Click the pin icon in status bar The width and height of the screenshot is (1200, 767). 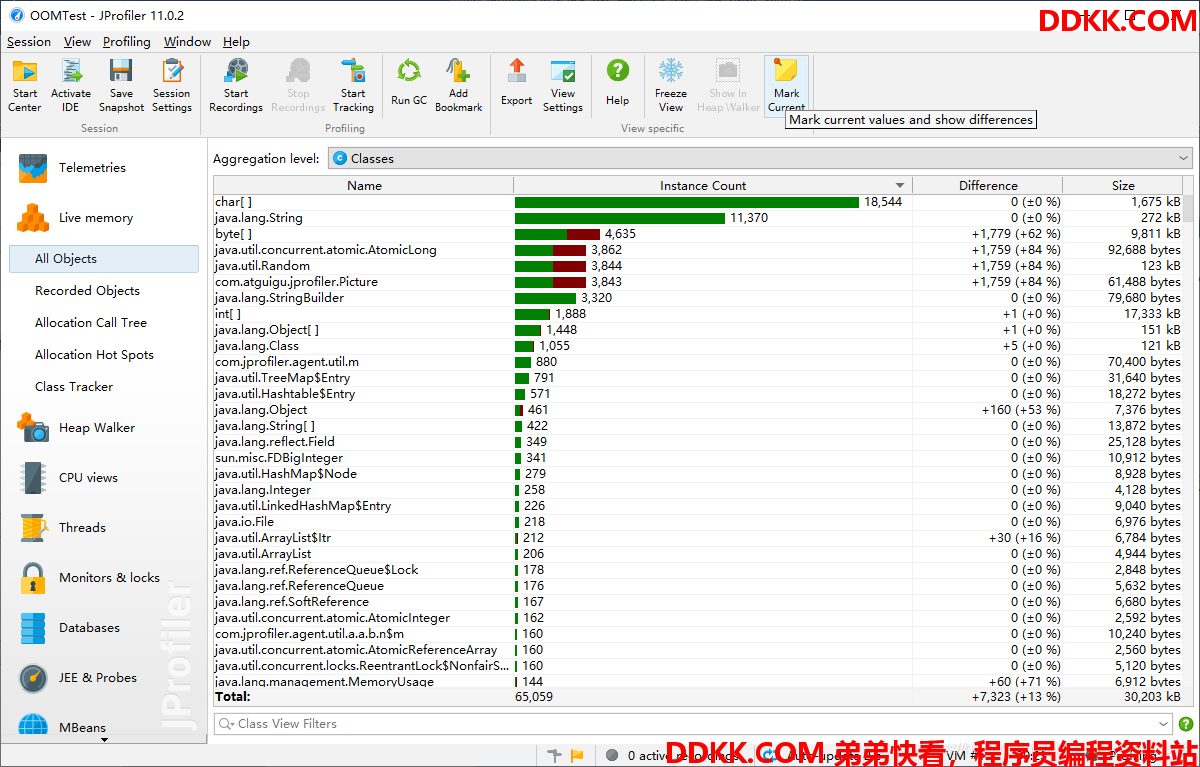tap(555, 756)
